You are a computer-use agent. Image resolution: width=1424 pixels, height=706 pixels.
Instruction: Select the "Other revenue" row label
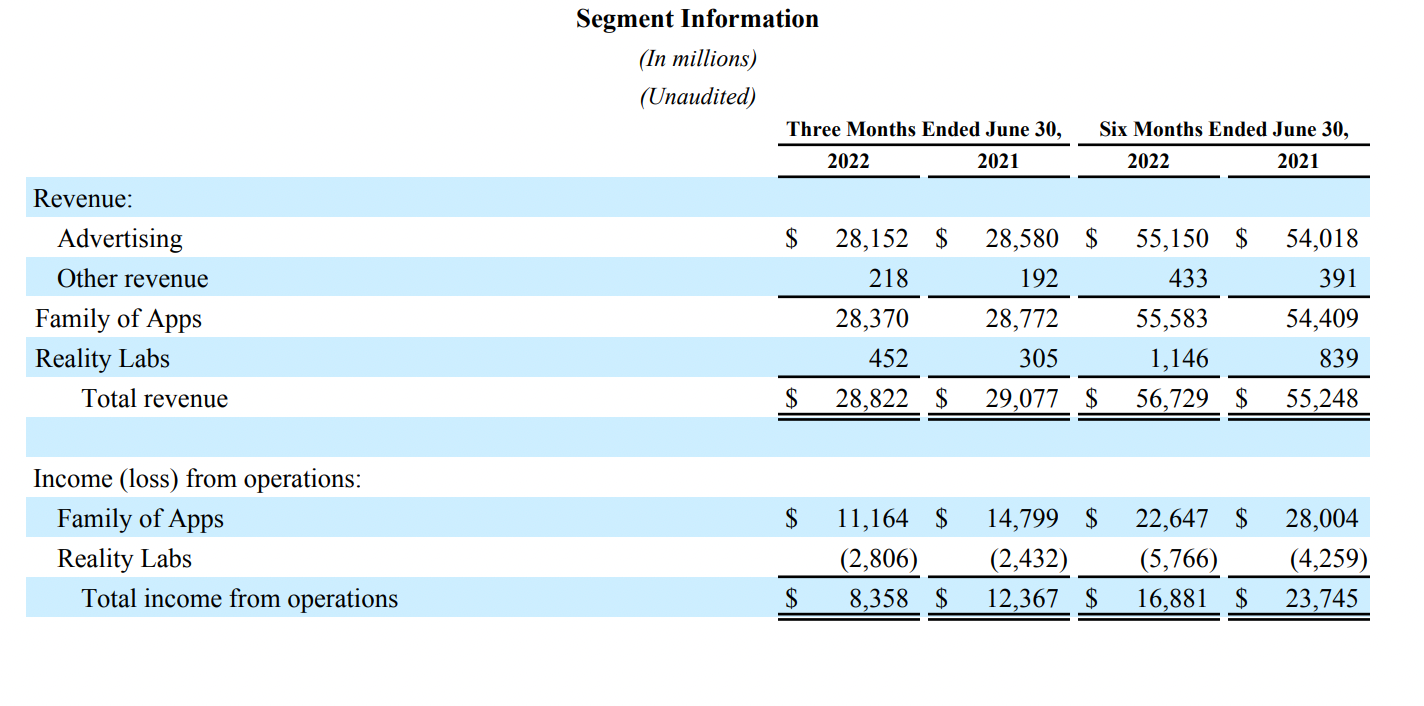click(133, 279)
